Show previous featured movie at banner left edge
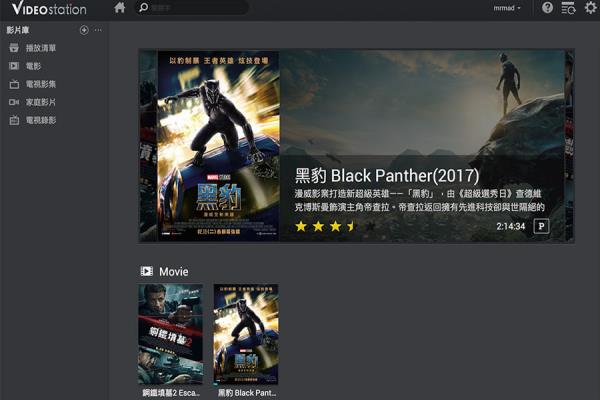600x400 pixels. (x=148, y=146)
